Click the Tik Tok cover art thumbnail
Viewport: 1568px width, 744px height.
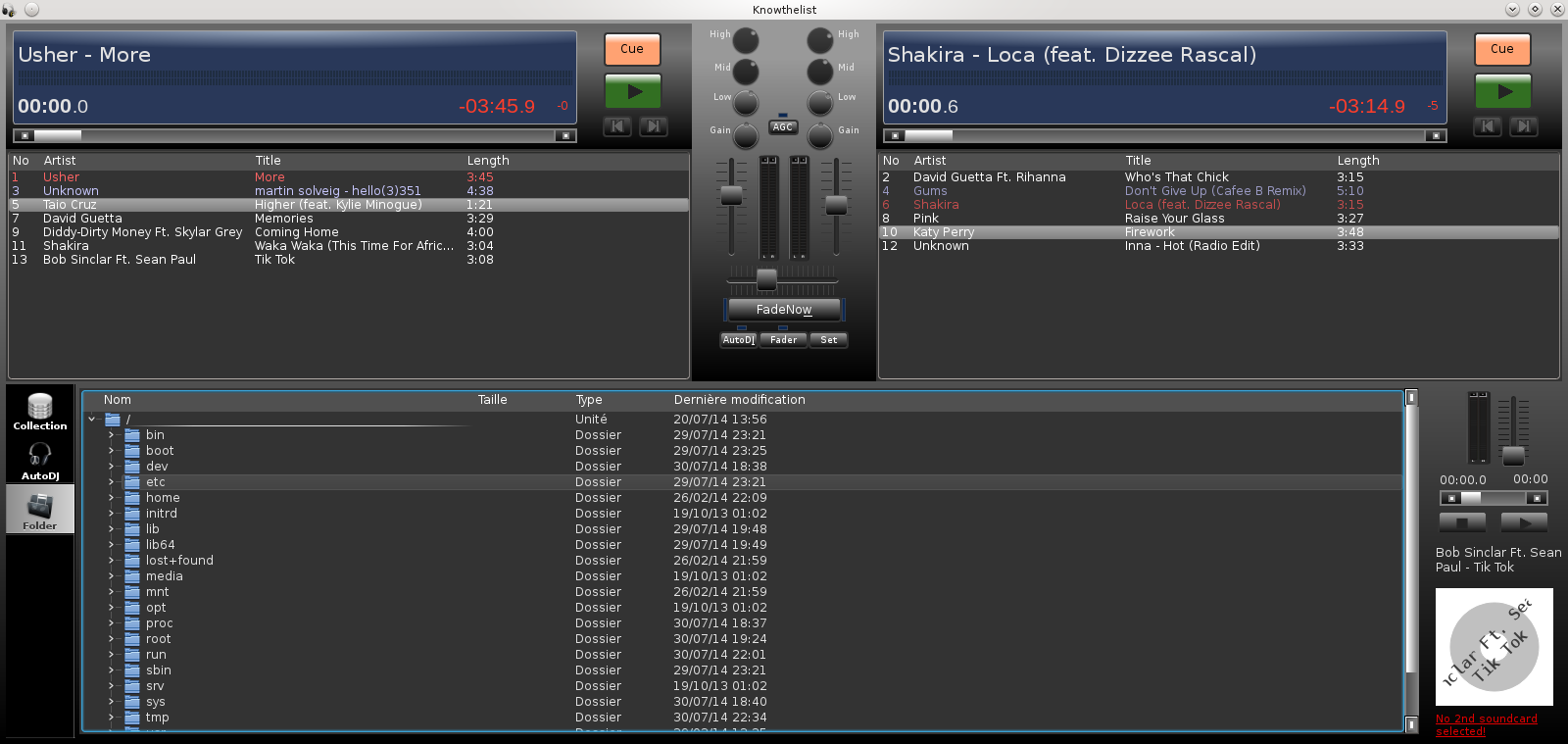coord(1494,647)
